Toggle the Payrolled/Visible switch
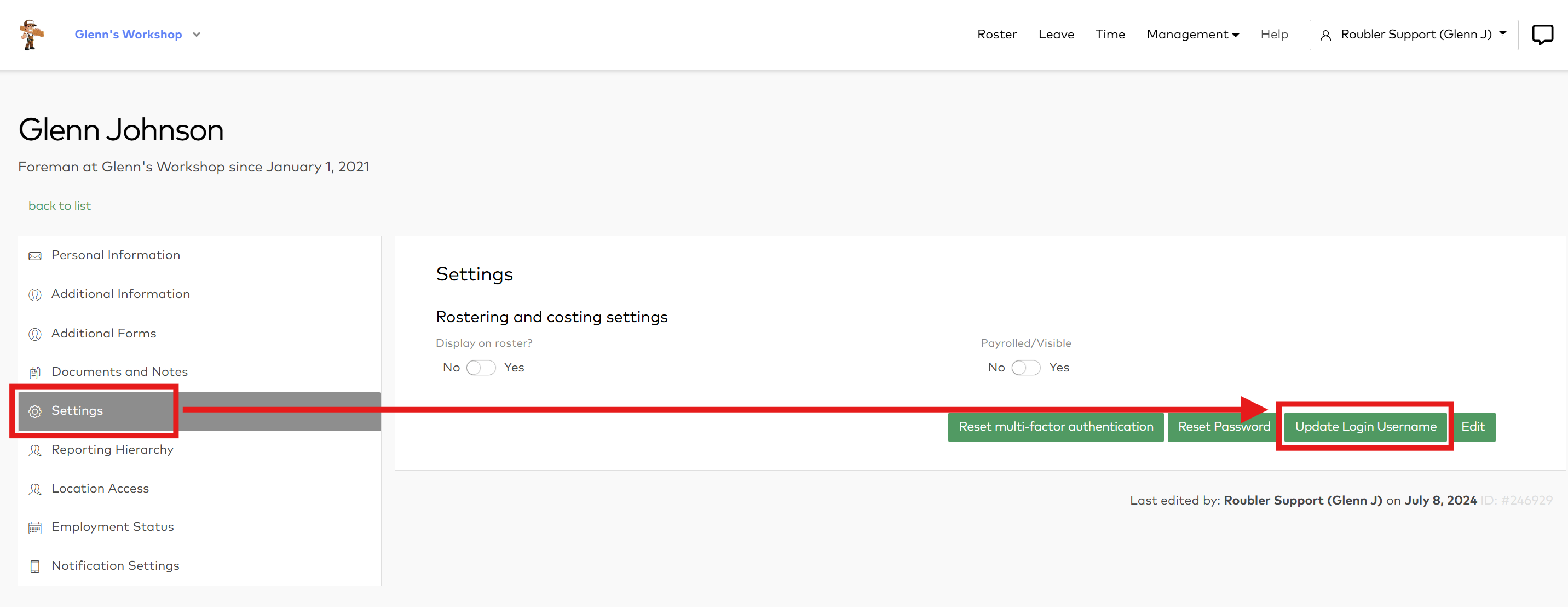This screenshot has height=607, width=1568. [x=1025, y=368]
